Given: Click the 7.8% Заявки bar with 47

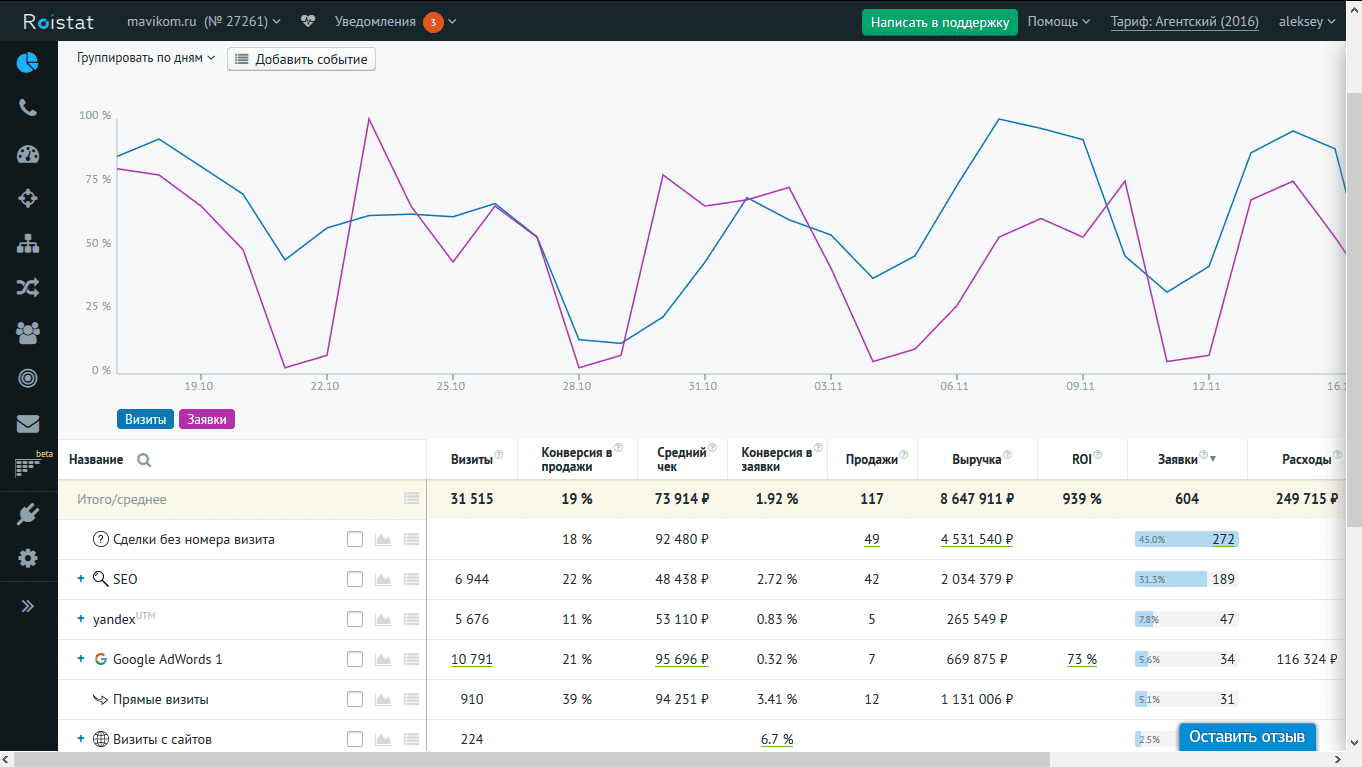Looking at the screenshot, I should pyautogui.click(x=1187, y=619).
